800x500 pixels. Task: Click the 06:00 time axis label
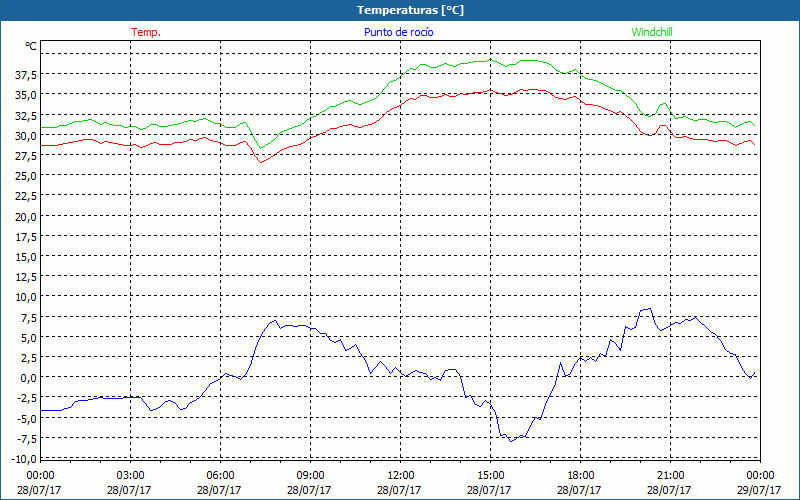[220, 476]
